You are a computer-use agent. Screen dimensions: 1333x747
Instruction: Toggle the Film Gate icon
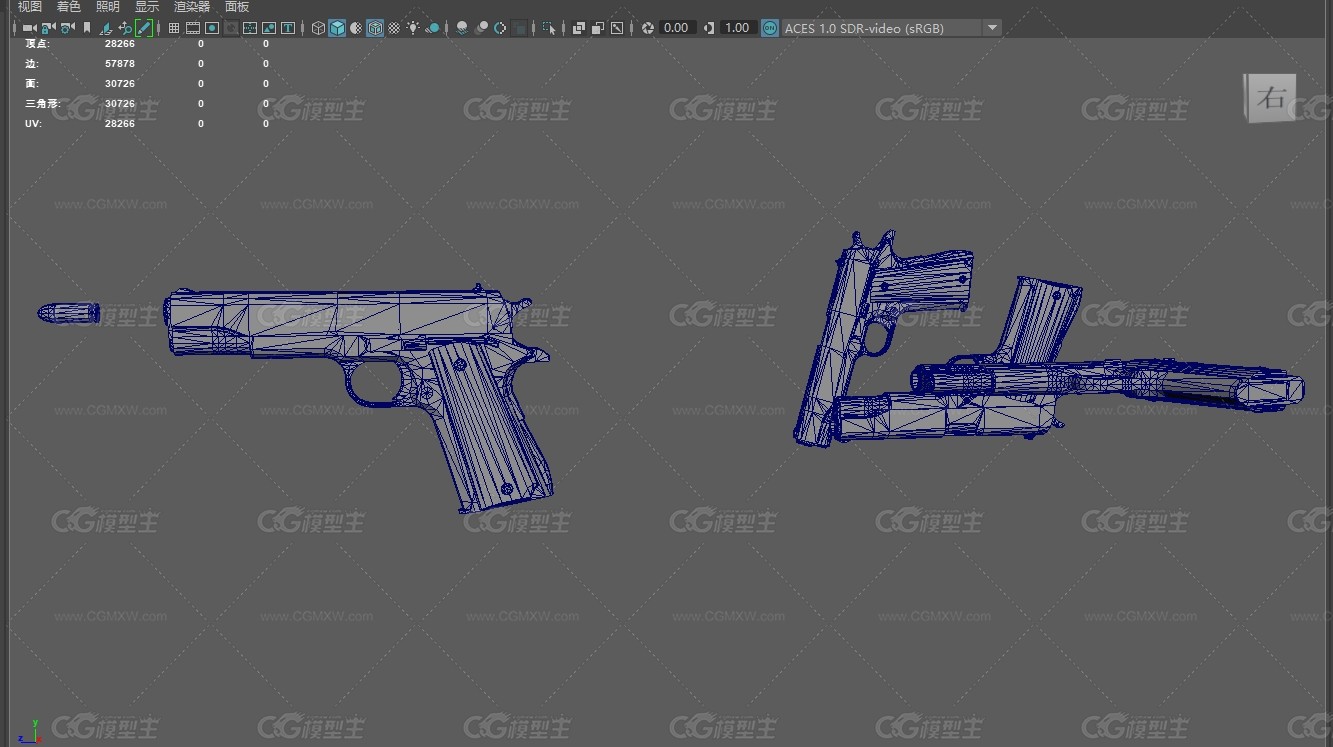point(193,28)
